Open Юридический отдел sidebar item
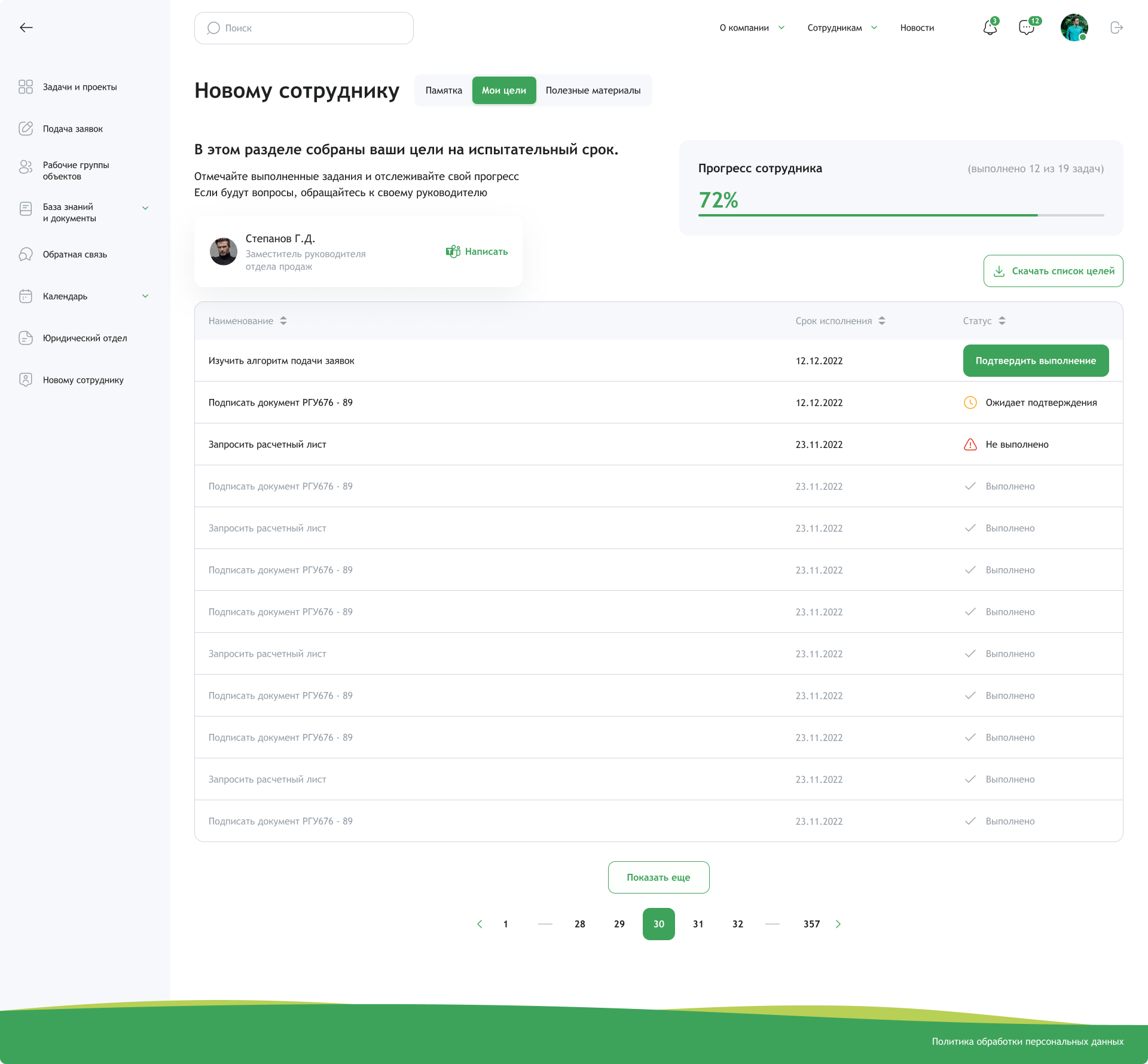This screenshot has height=1064, width=1148. (x=85, y=338)
